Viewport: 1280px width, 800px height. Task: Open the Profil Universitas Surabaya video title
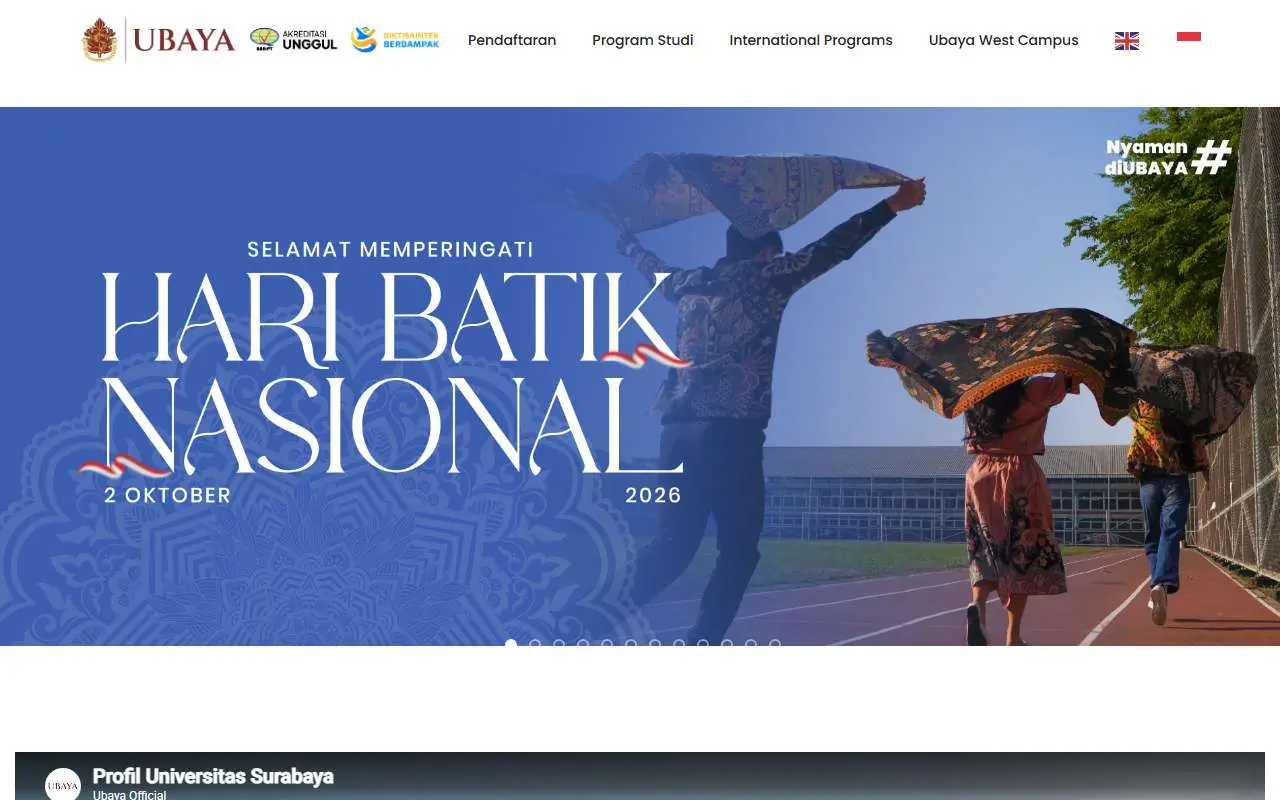pyautogui.click(x=213, y=776)
